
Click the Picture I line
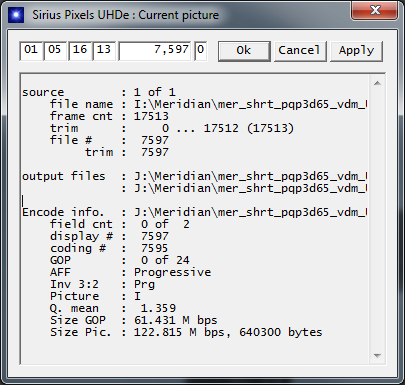click(x=95, y=296)
